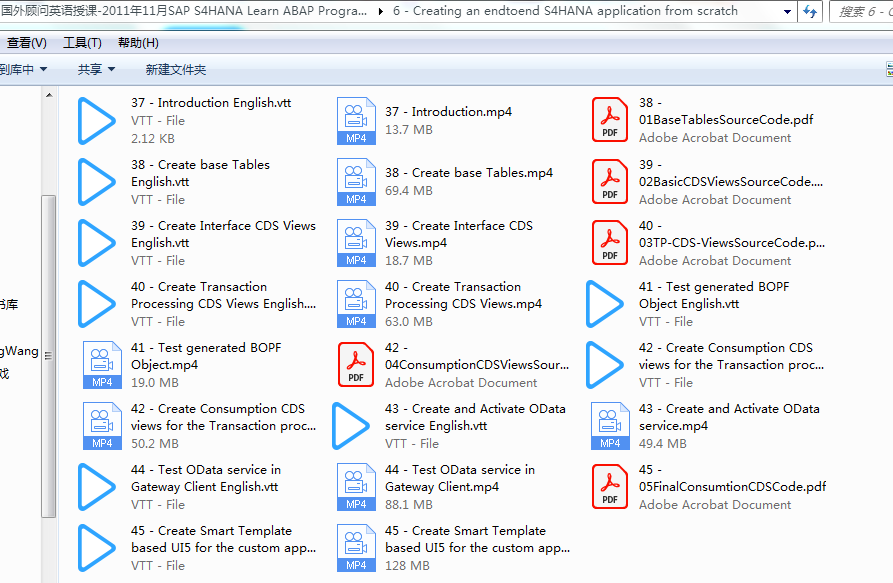893x583 pixels.
Task: Click the file name 37 - Introduction.mp4
Action: tap(448, 112)
